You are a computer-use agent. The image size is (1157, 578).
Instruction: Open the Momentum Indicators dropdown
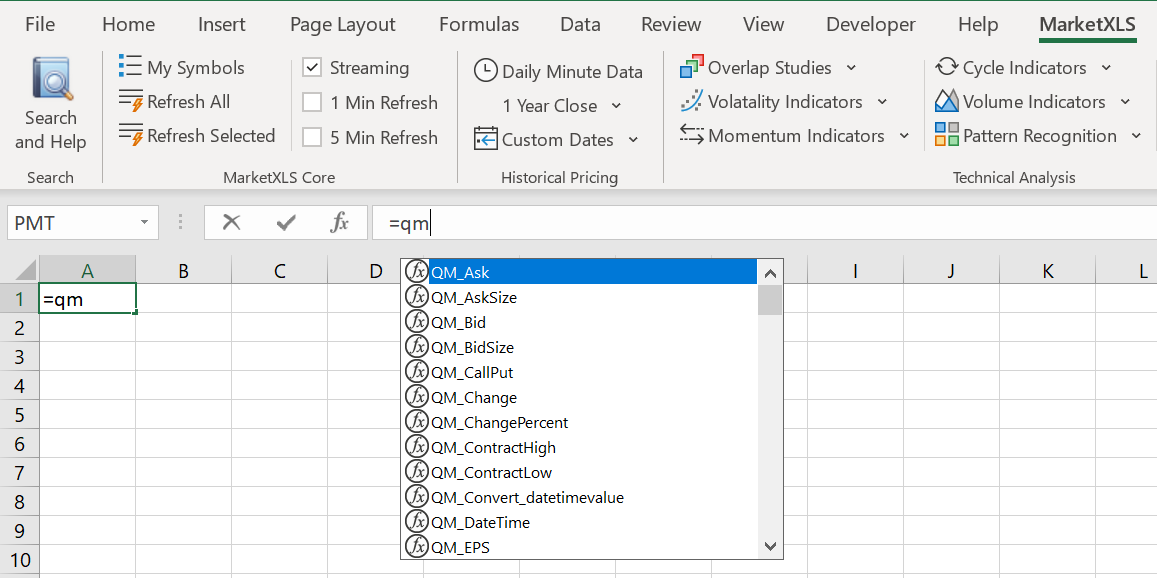pos(905,135)
